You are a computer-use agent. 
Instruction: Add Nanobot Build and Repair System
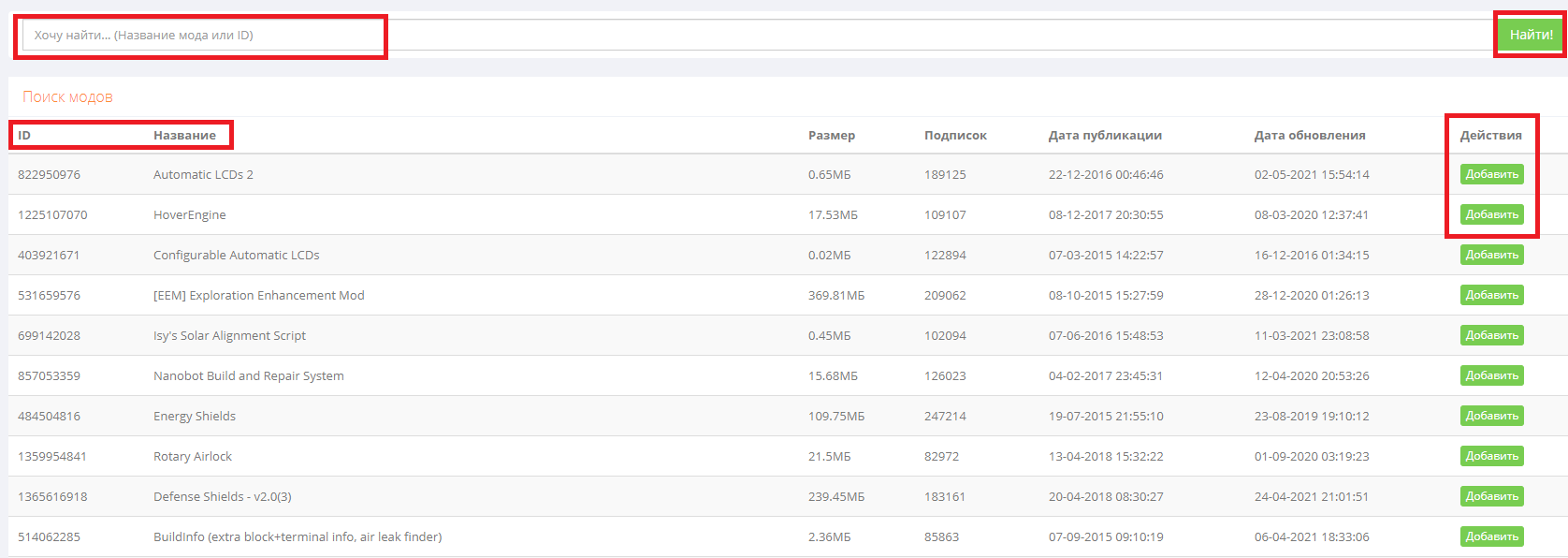pyautogui.click(x=1491, y=375)
